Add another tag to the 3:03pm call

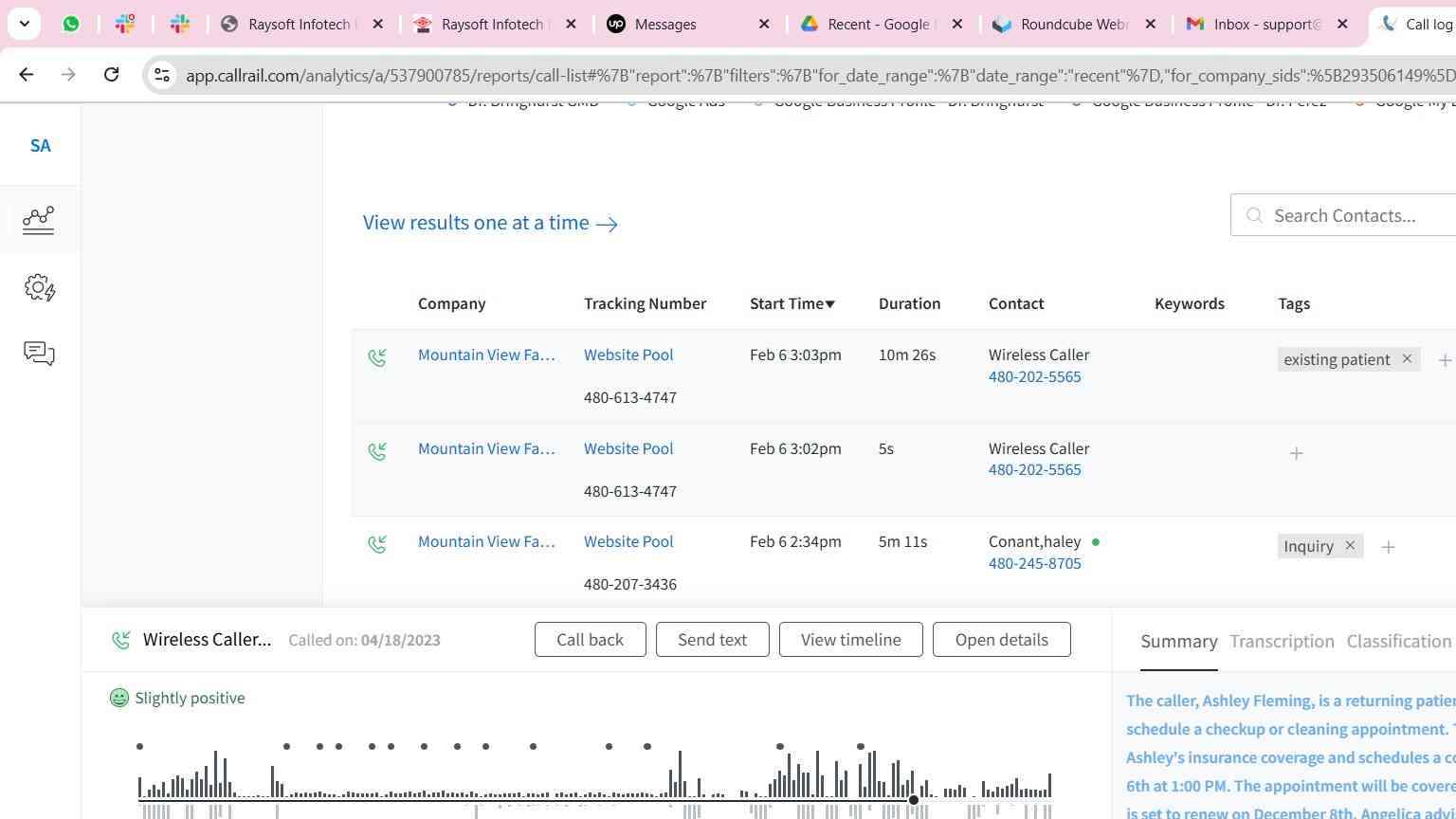tap(1445, 360)
